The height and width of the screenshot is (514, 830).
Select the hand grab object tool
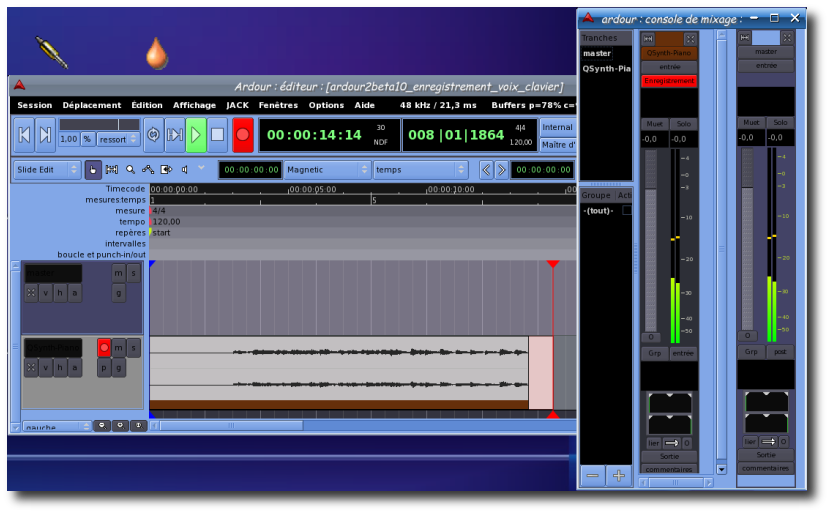pos(93,170)
